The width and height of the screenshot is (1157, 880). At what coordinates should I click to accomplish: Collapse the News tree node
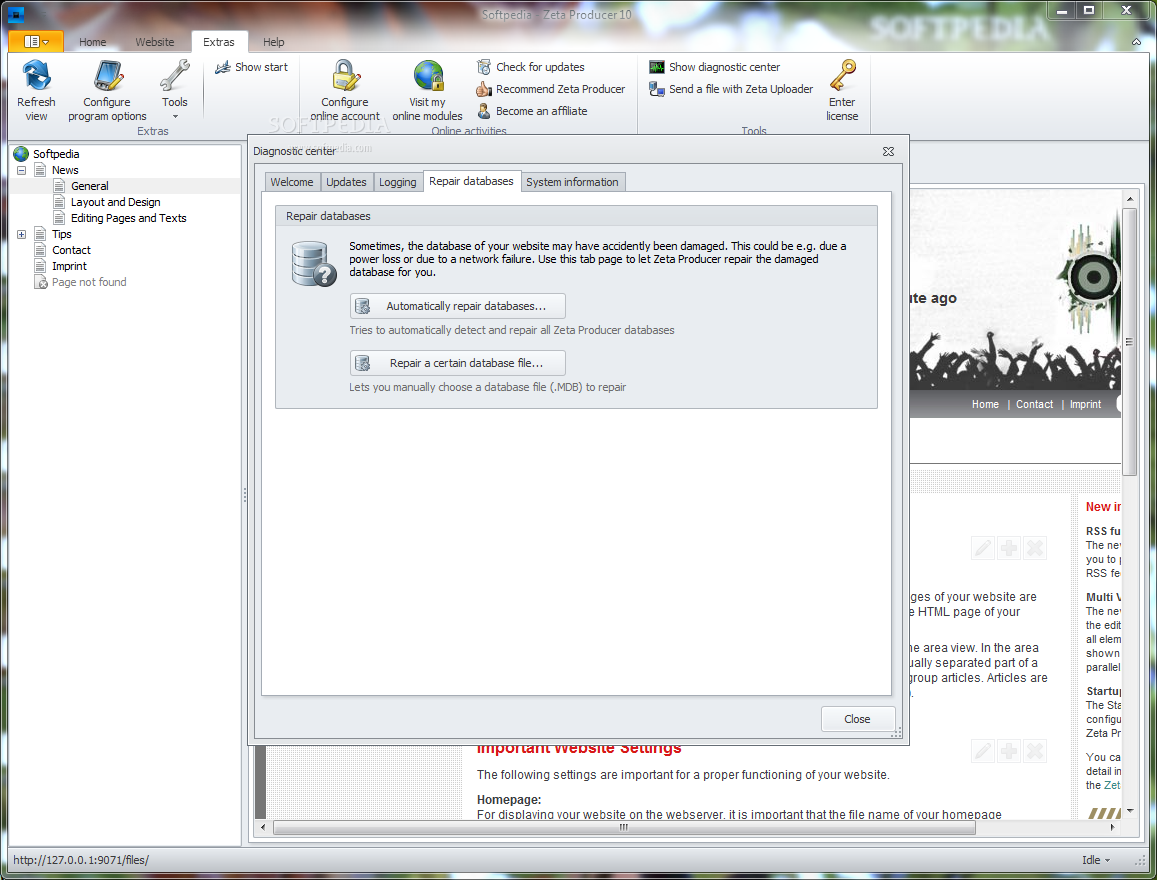click(x=21, y=170)
